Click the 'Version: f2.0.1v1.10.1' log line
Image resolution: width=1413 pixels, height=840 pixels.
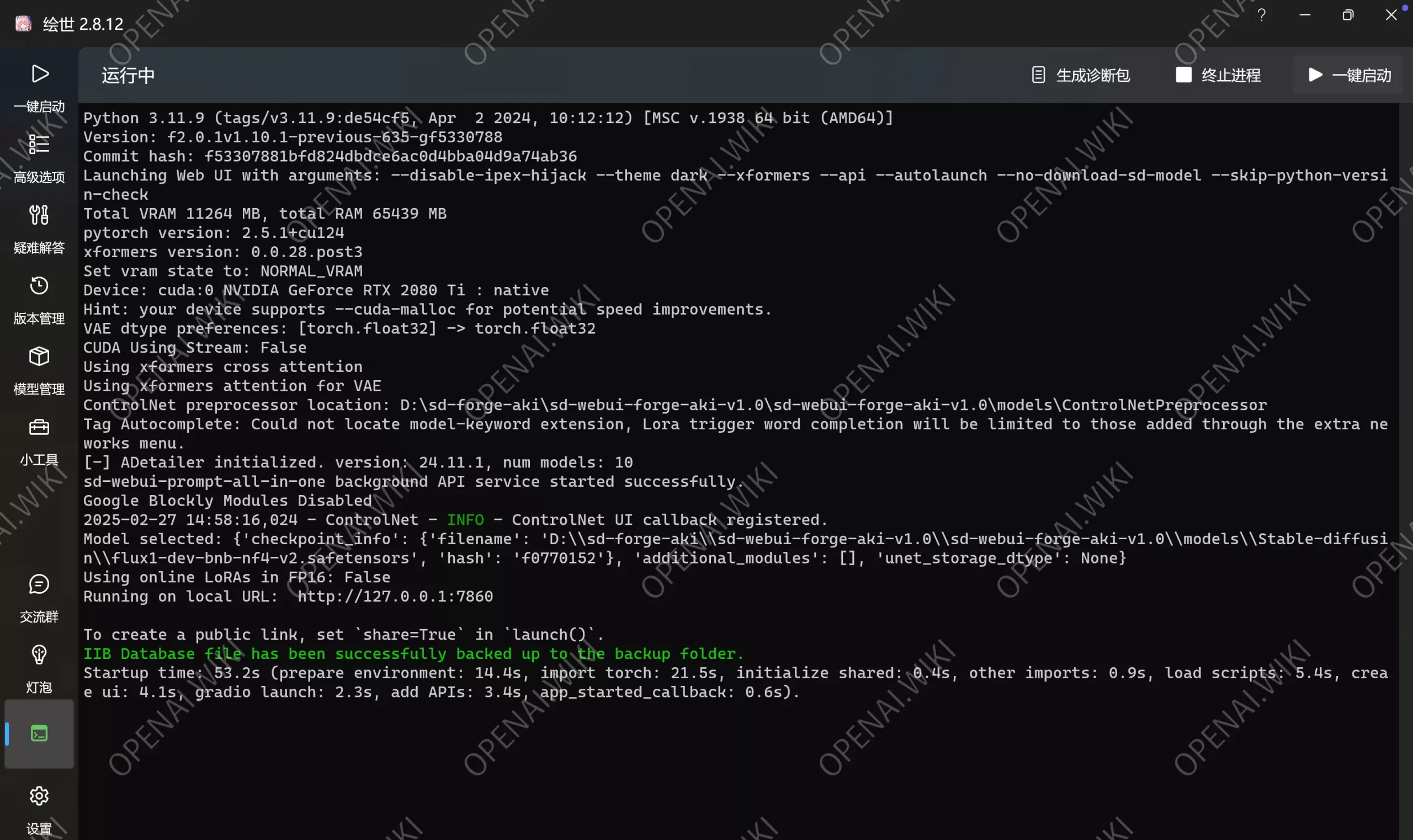pyautogui.click(x=293, y=137)
